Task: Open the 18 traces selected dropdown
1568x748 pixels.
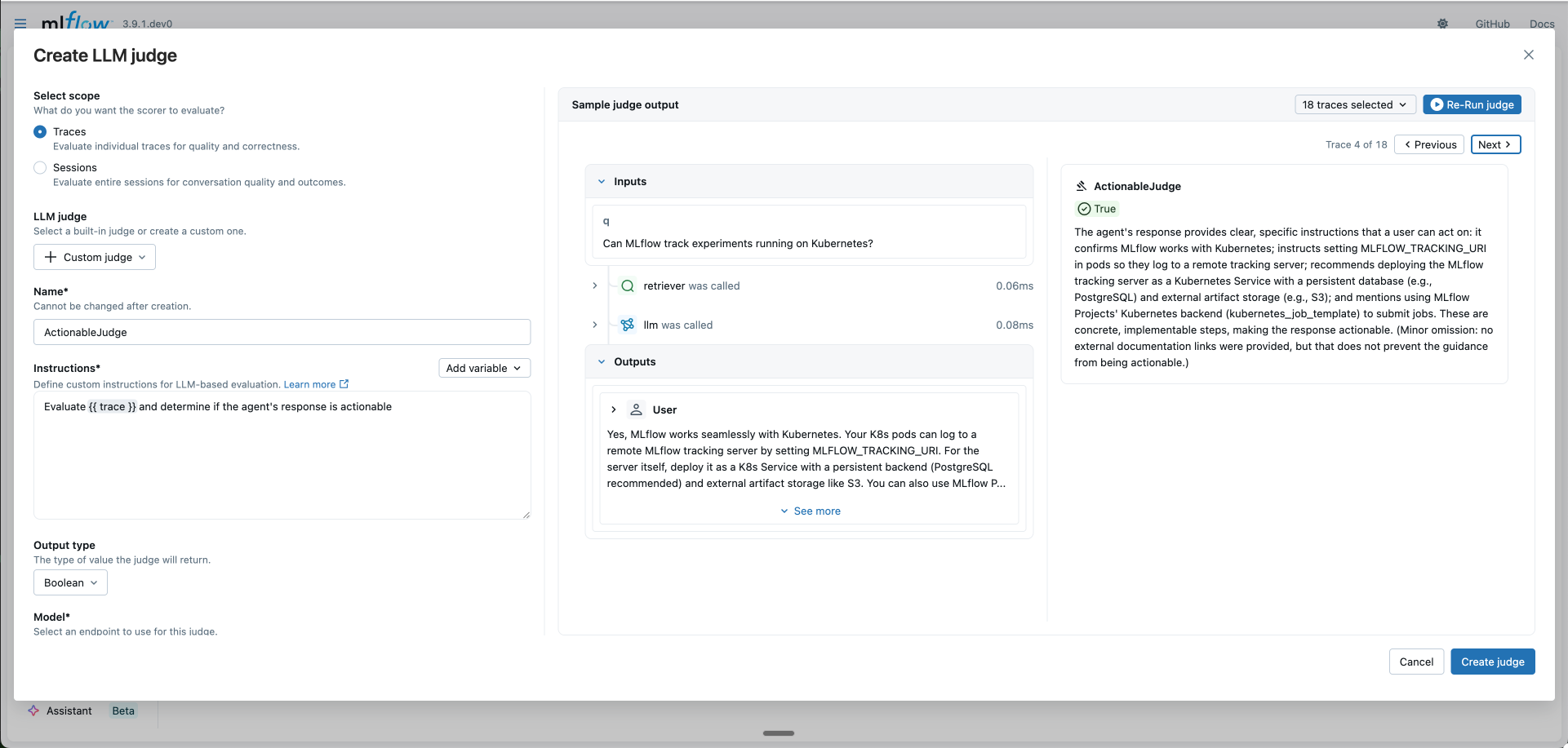Action: click(1354, 105)
